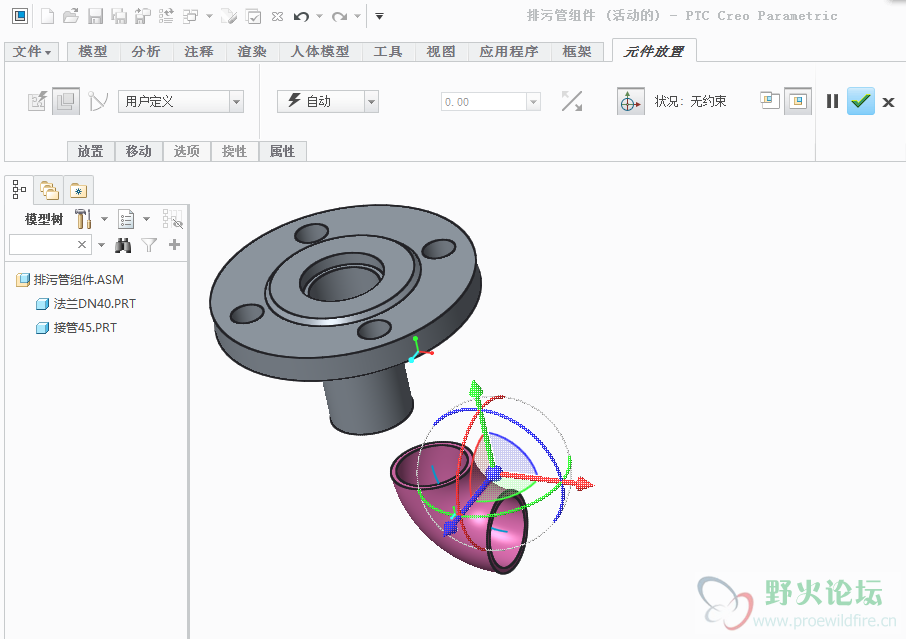This screenshot has width=906, height=639.
Task: Open the 文件 menu
Action: pos(32,51)
